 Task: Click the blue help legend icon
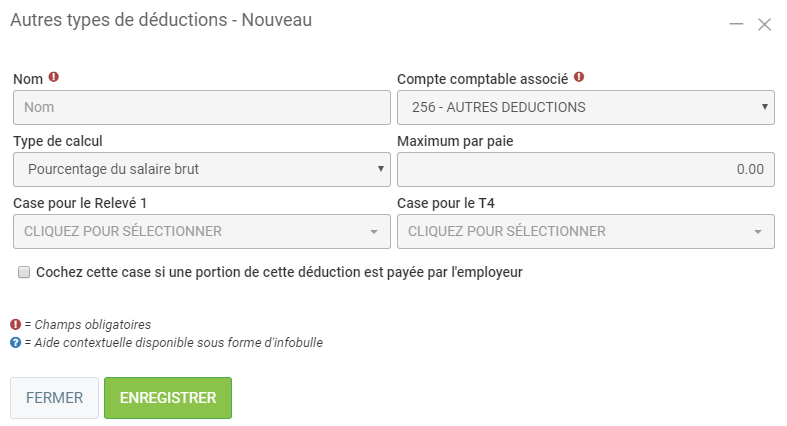pos(16,343)
